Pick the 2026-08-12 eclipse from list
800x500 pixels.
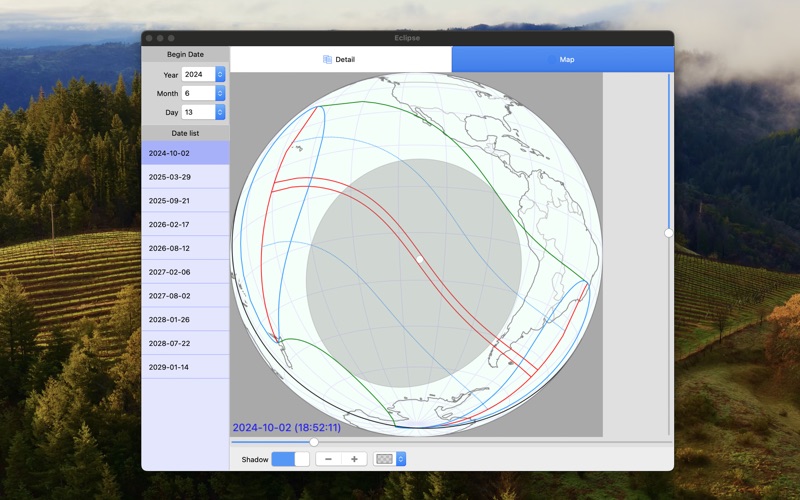click(185, 248)
